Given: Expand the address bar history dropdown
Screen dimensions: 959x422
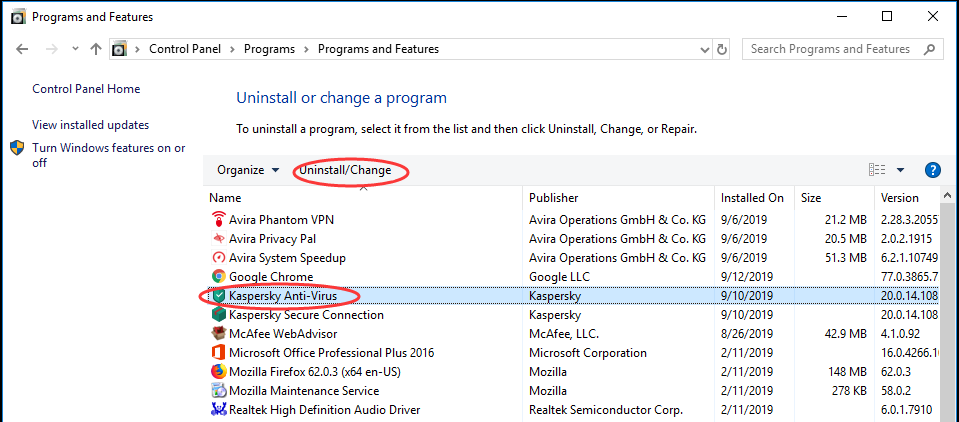Looking at the screenshot, I should 704,49.
